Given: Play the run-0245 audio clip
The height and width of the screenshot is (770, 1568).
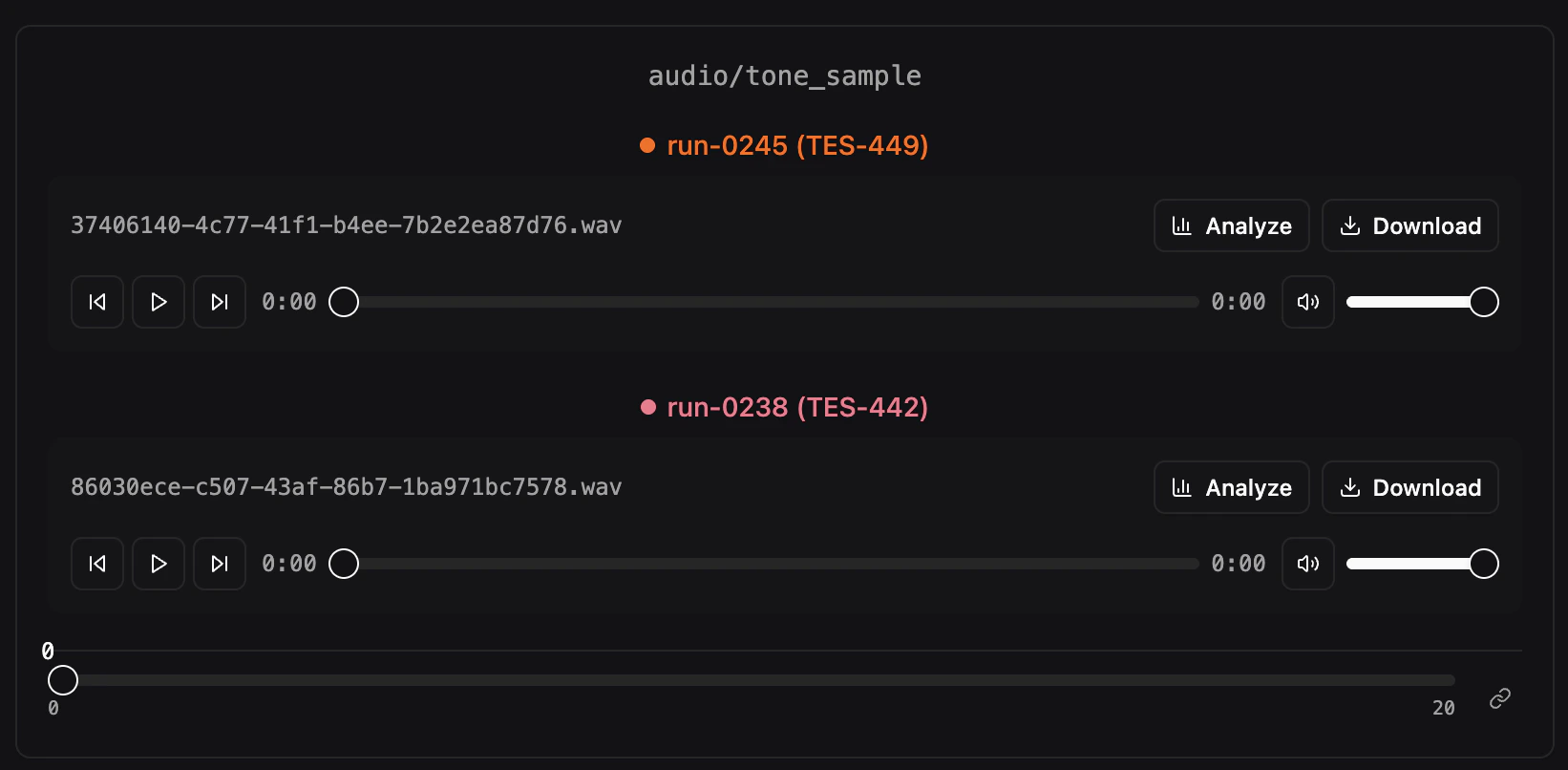Looking at the screenshot, I should point(158,301).
